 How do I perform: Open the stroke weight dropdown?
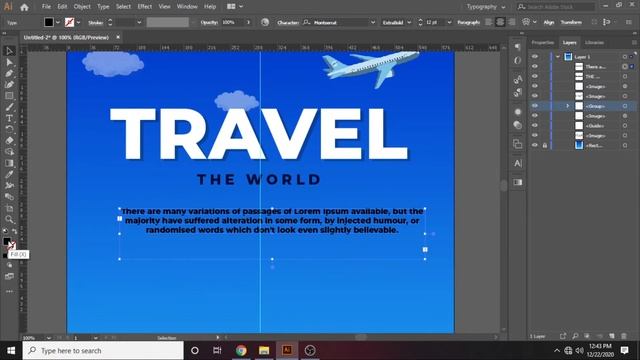click(139, 22)
